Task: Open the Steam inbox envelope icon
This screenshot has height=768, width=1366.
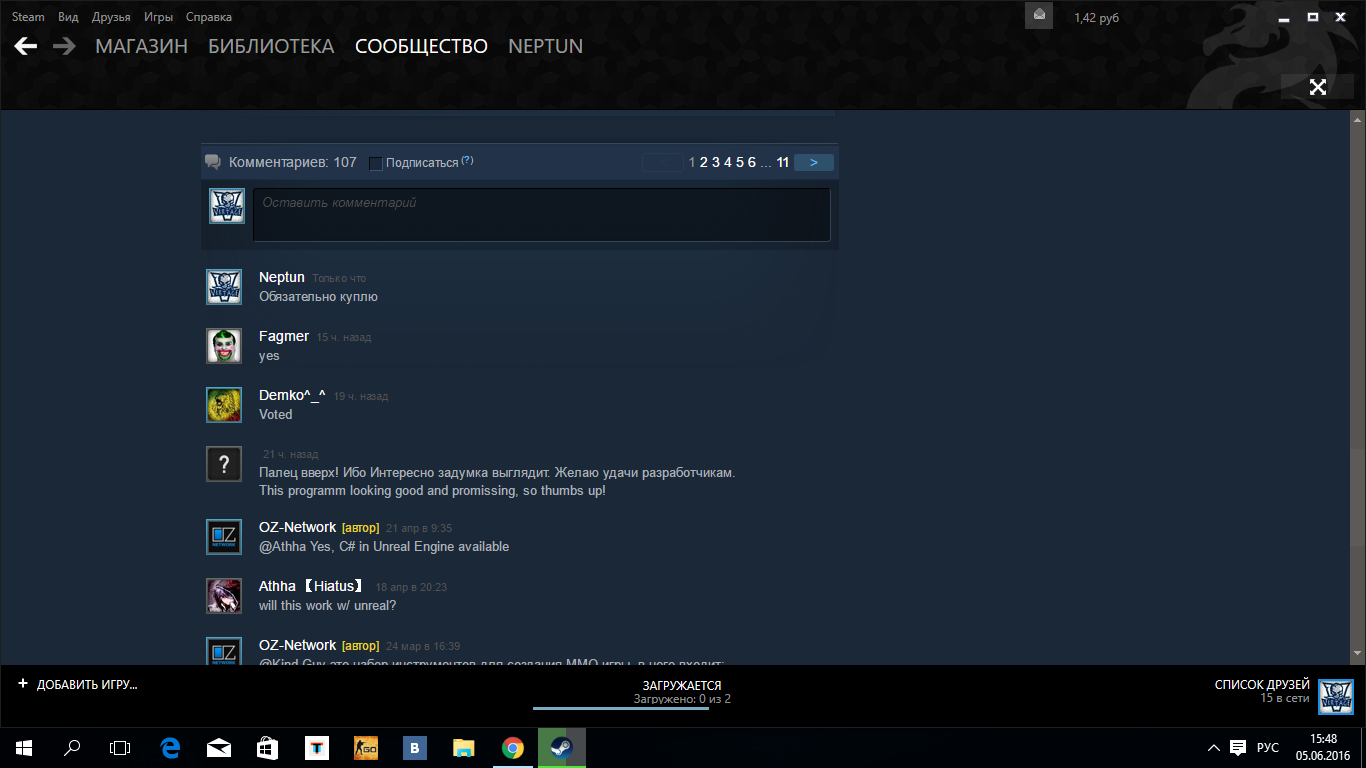Action: [x=1039, y=15]
